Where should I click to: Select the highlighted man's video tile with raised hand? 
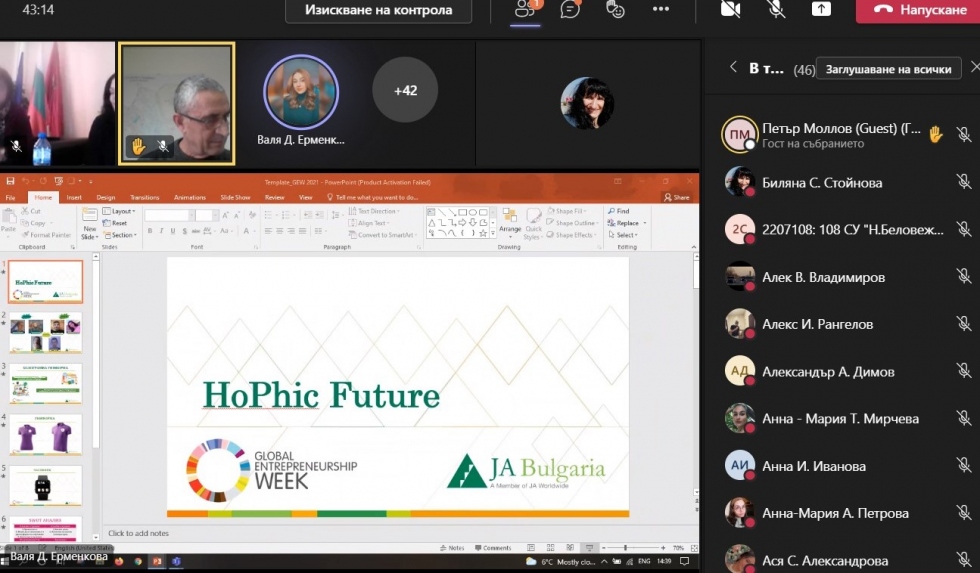click(177, 103)
